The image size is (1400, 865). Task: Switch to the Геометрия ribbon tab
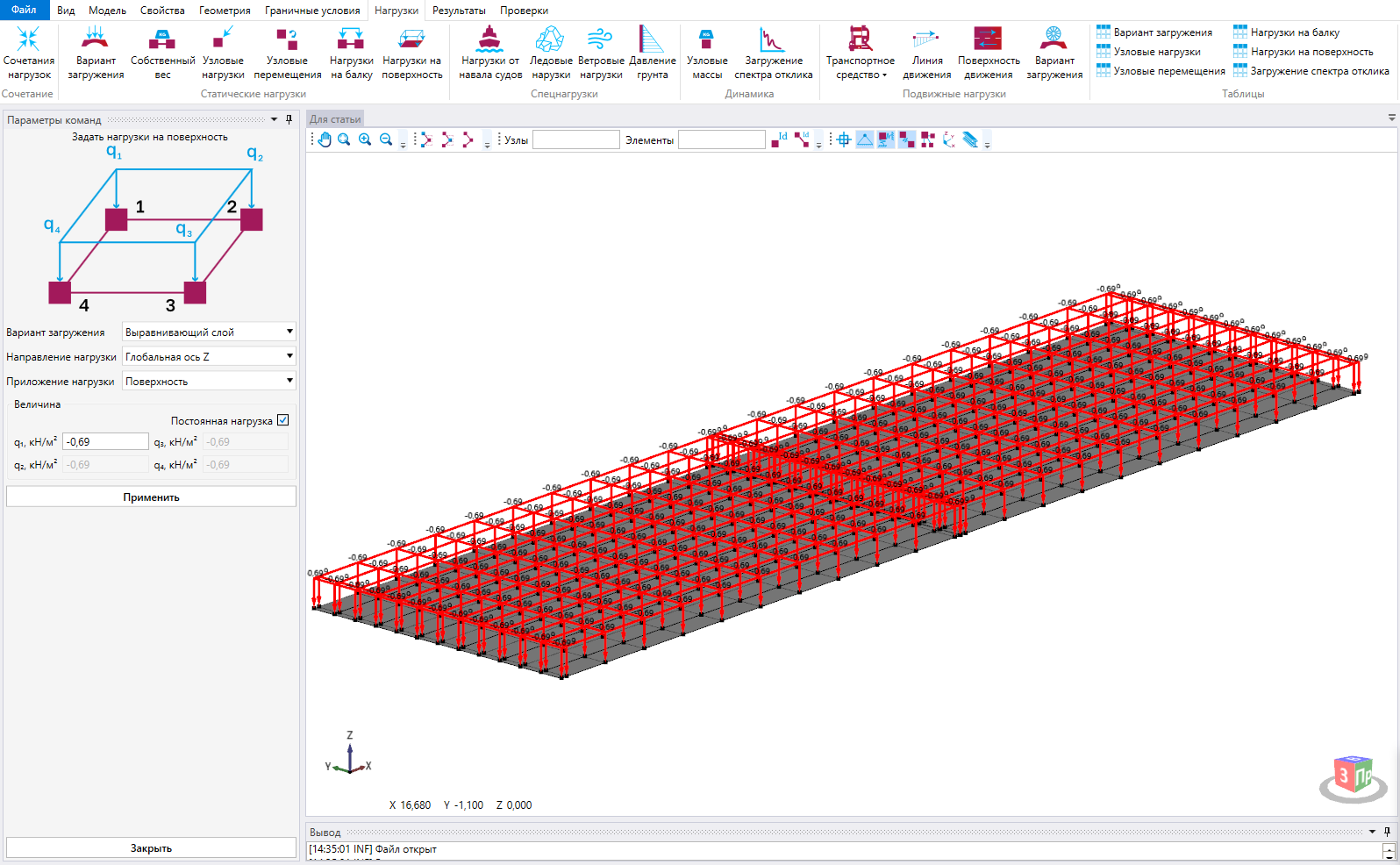click(x=225, y=11)
